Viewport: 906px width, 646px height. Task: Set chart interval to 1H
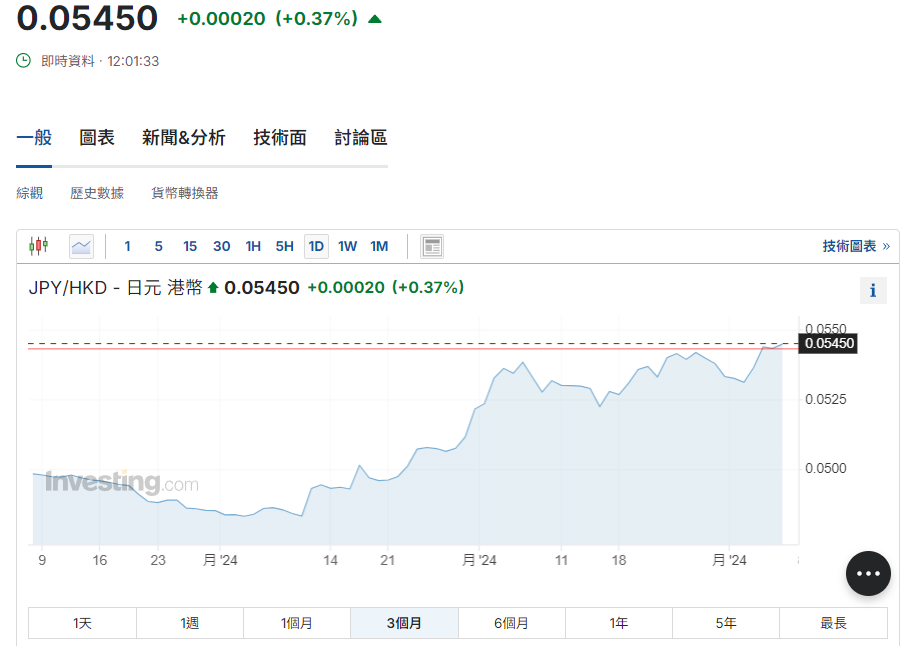tap(253, 246)
